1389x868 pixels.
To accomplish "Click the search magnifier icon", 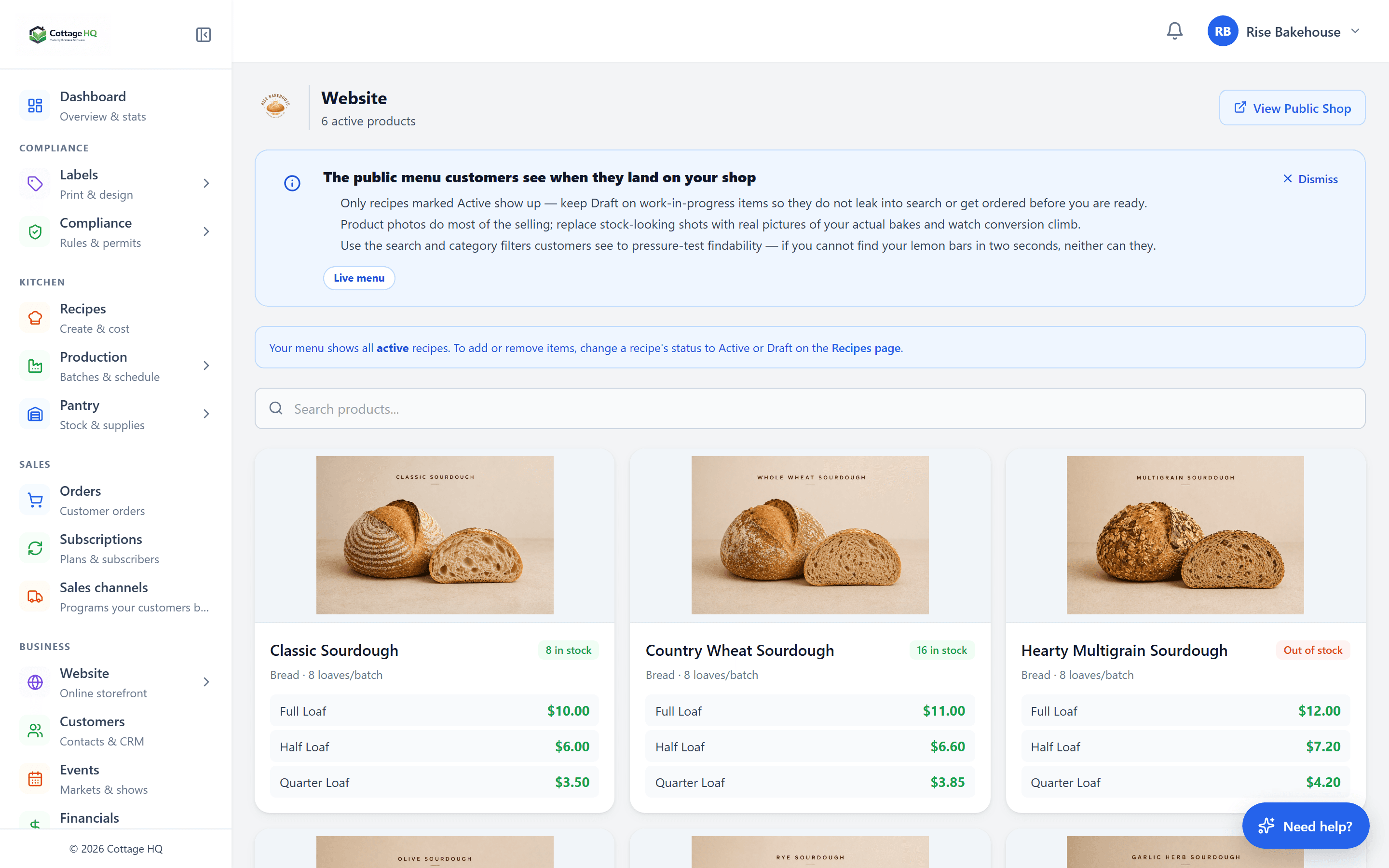I will (276, 408).
